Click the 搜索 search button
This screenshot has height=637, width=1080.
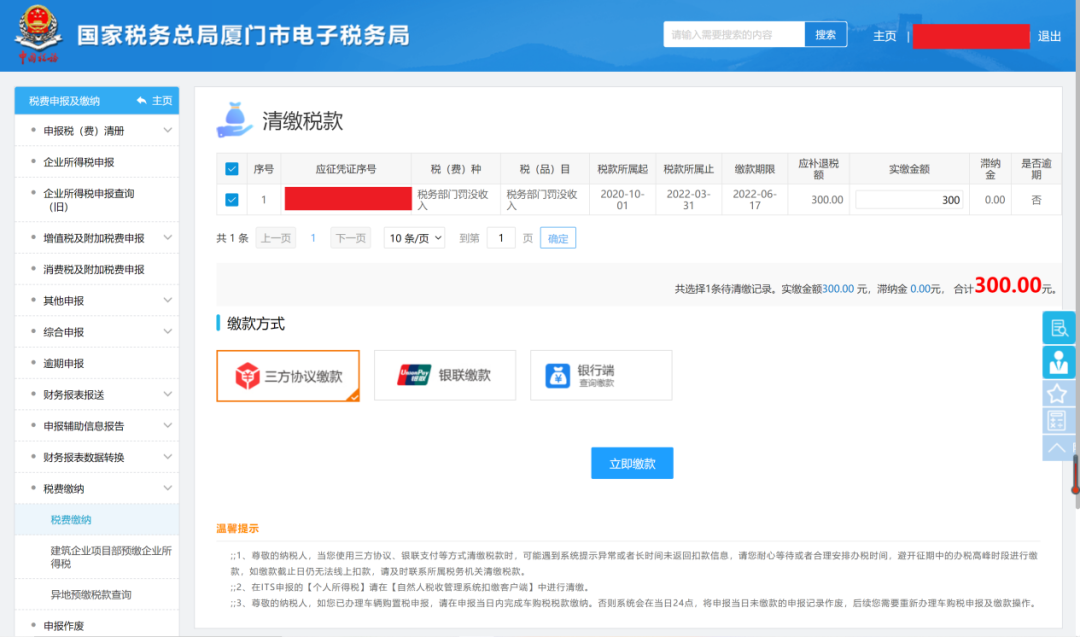click(825, 34)
